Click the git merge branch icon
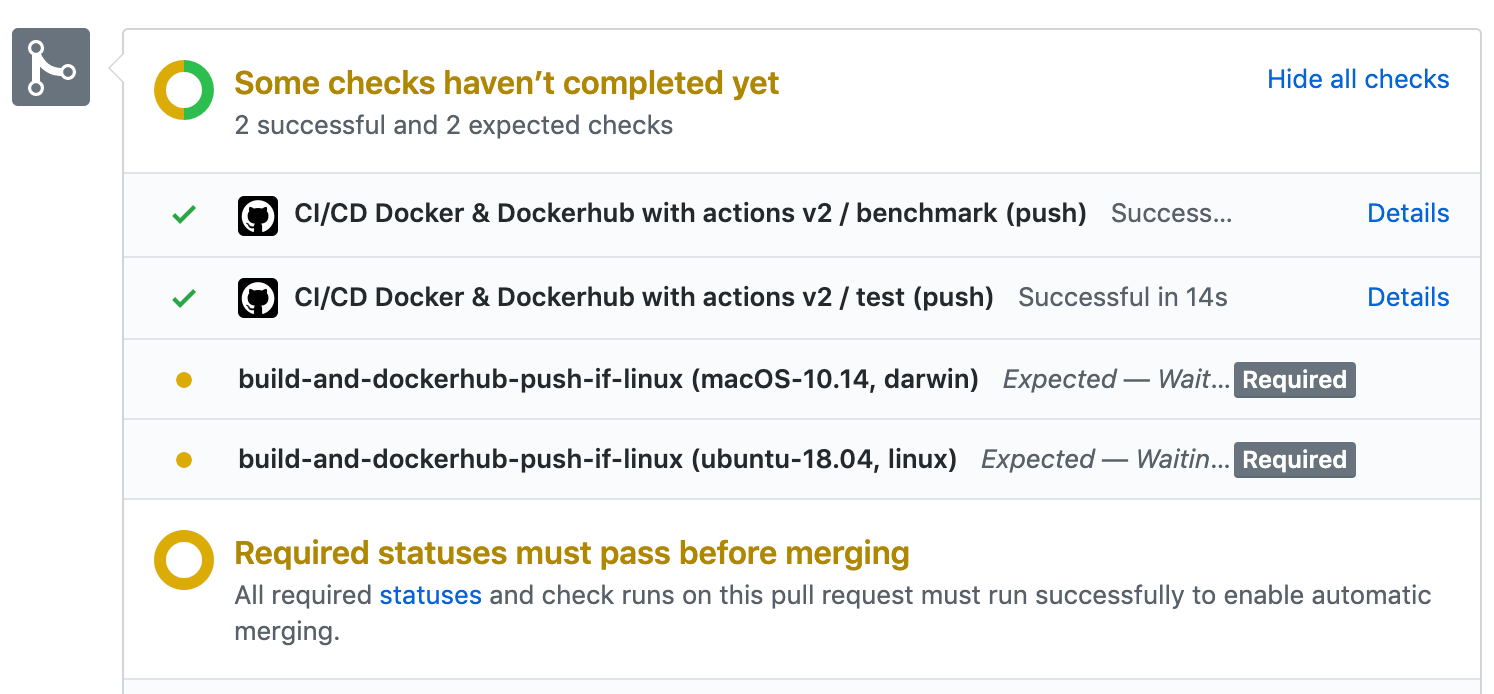This screenshot has width=1494, height=694. 51,67
